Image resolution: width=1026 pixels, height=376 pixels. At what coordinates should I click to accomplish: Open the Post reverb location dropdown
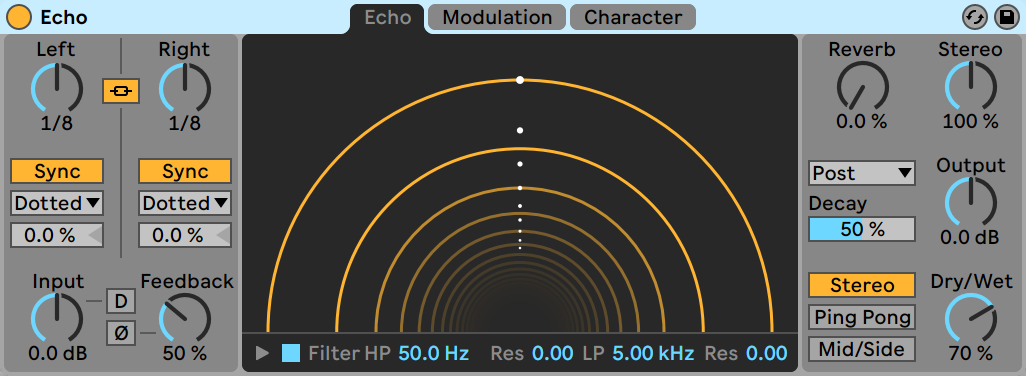(862, 173)
